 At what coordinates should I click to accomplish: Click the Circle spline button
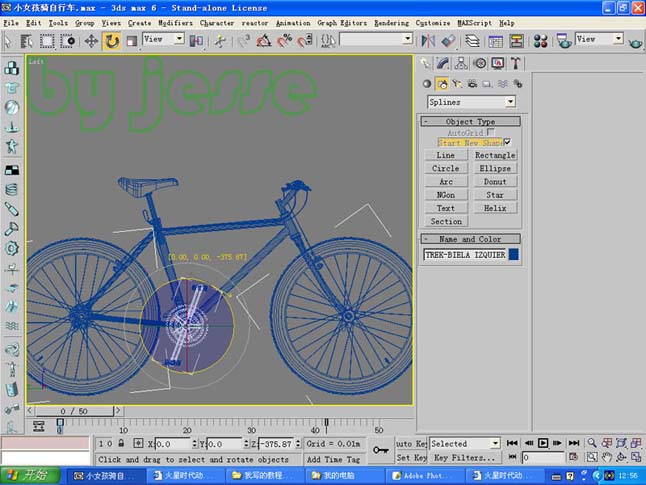(446, 169)
